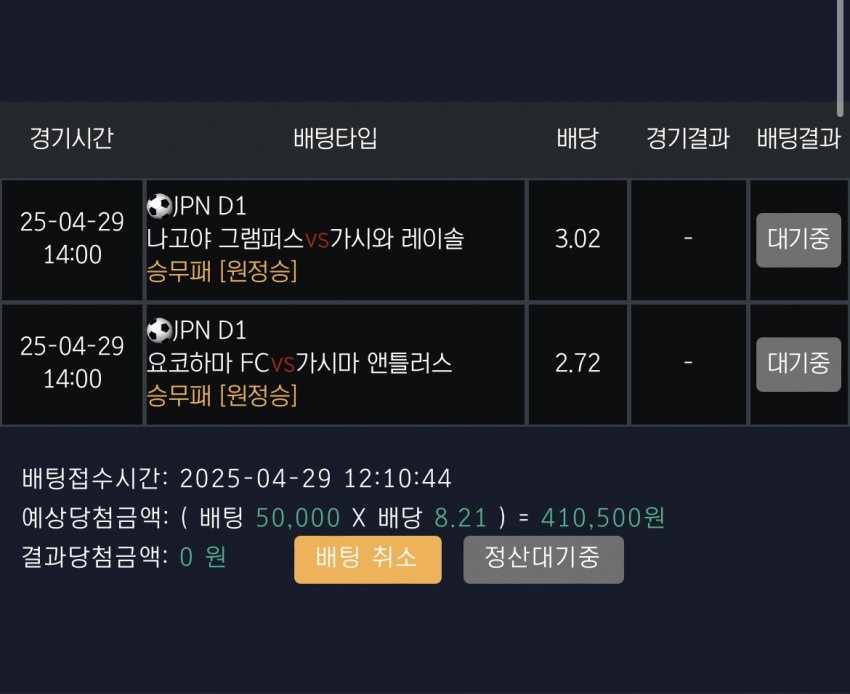Select the 경기시간 column header

[71, 139]
